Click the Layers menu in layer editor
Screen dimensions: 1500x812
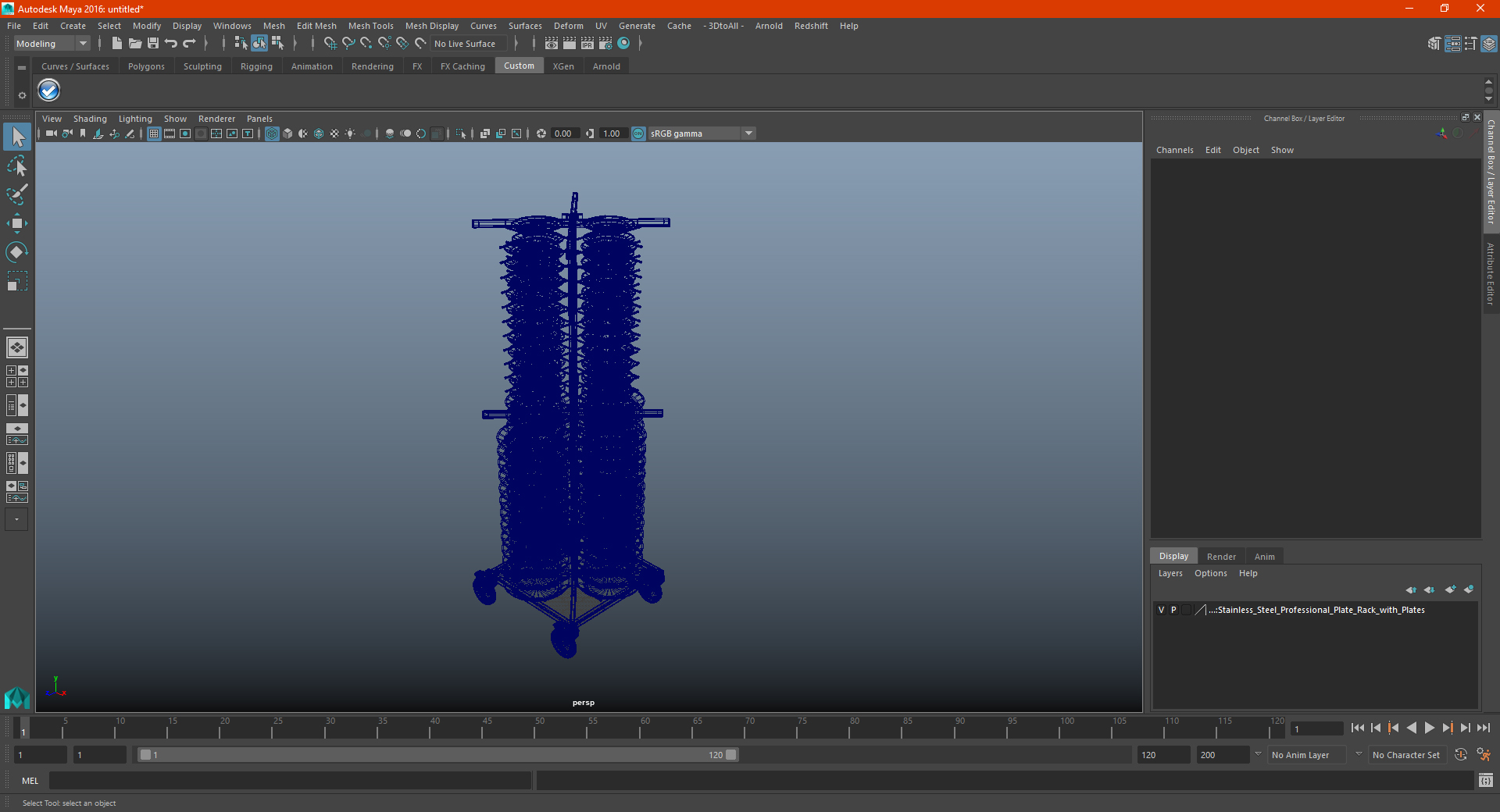(1170, 573)
